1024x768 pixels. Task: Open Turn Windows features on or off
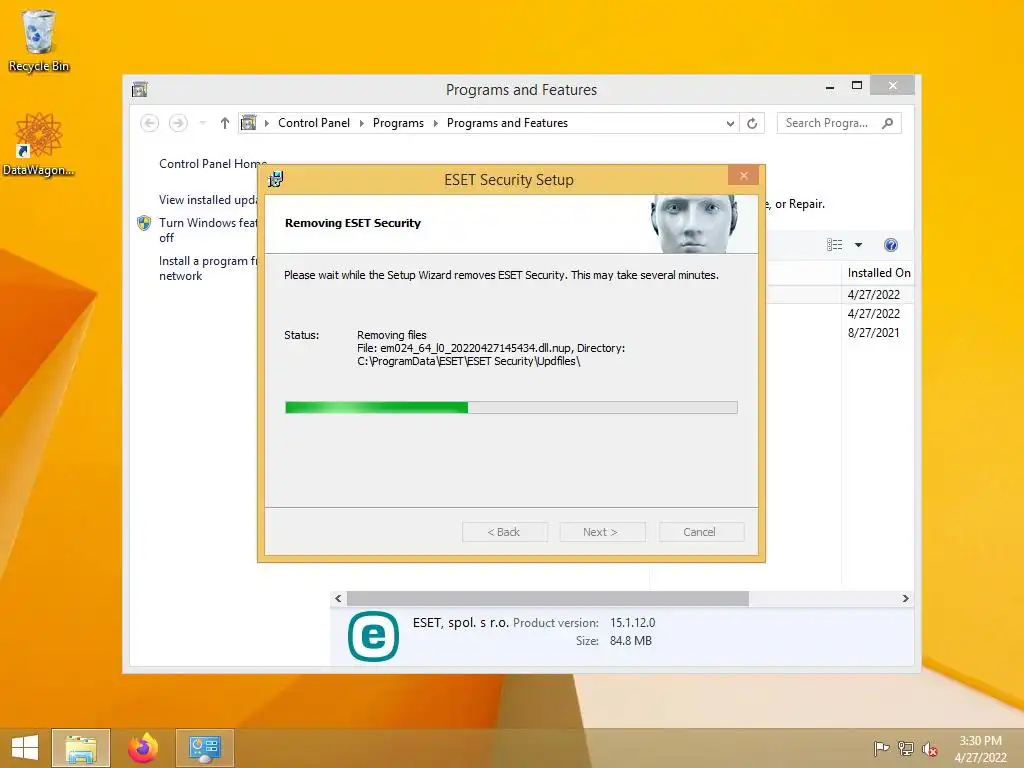pyautogui.click(x=208, y=230)
